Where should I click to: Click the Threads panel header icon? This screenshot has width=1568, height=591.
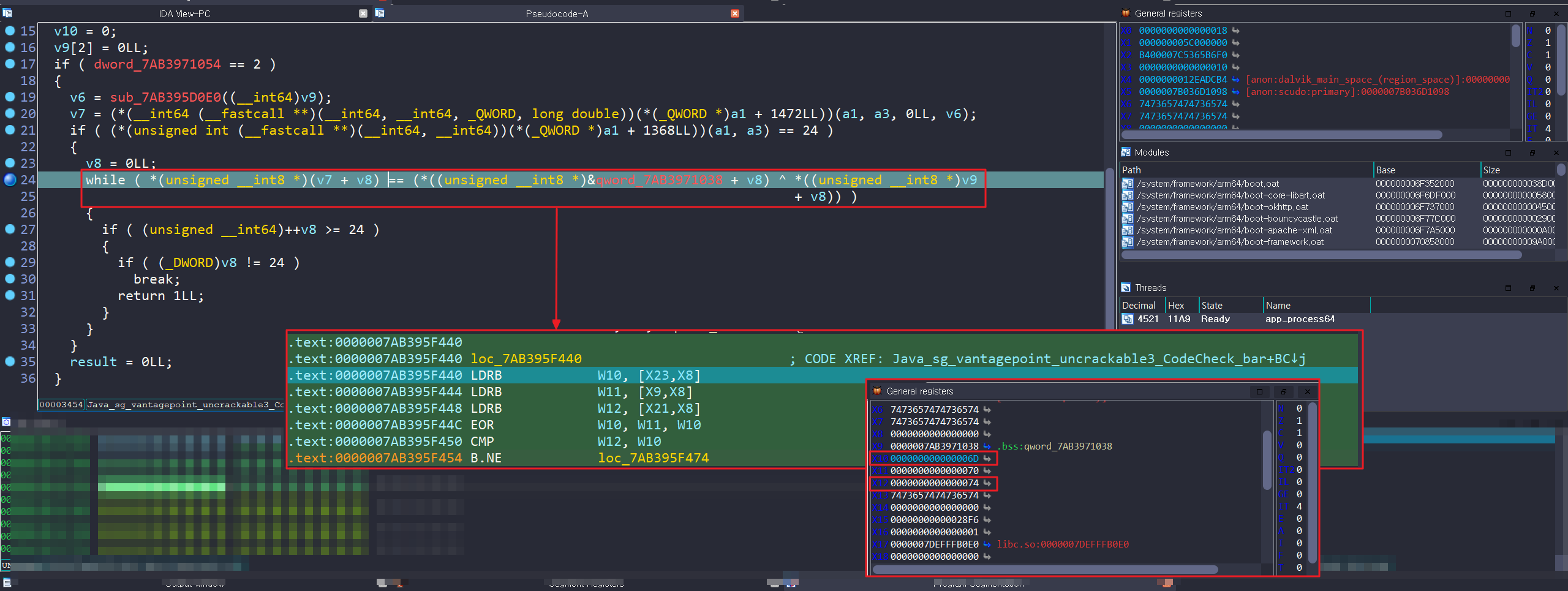[x=1126, y=287]
